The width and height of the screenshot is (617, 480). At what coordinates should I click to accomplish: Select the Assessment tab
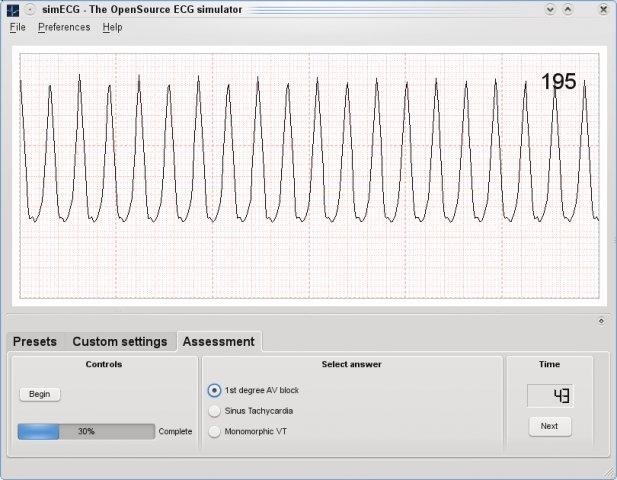point(219,341)
